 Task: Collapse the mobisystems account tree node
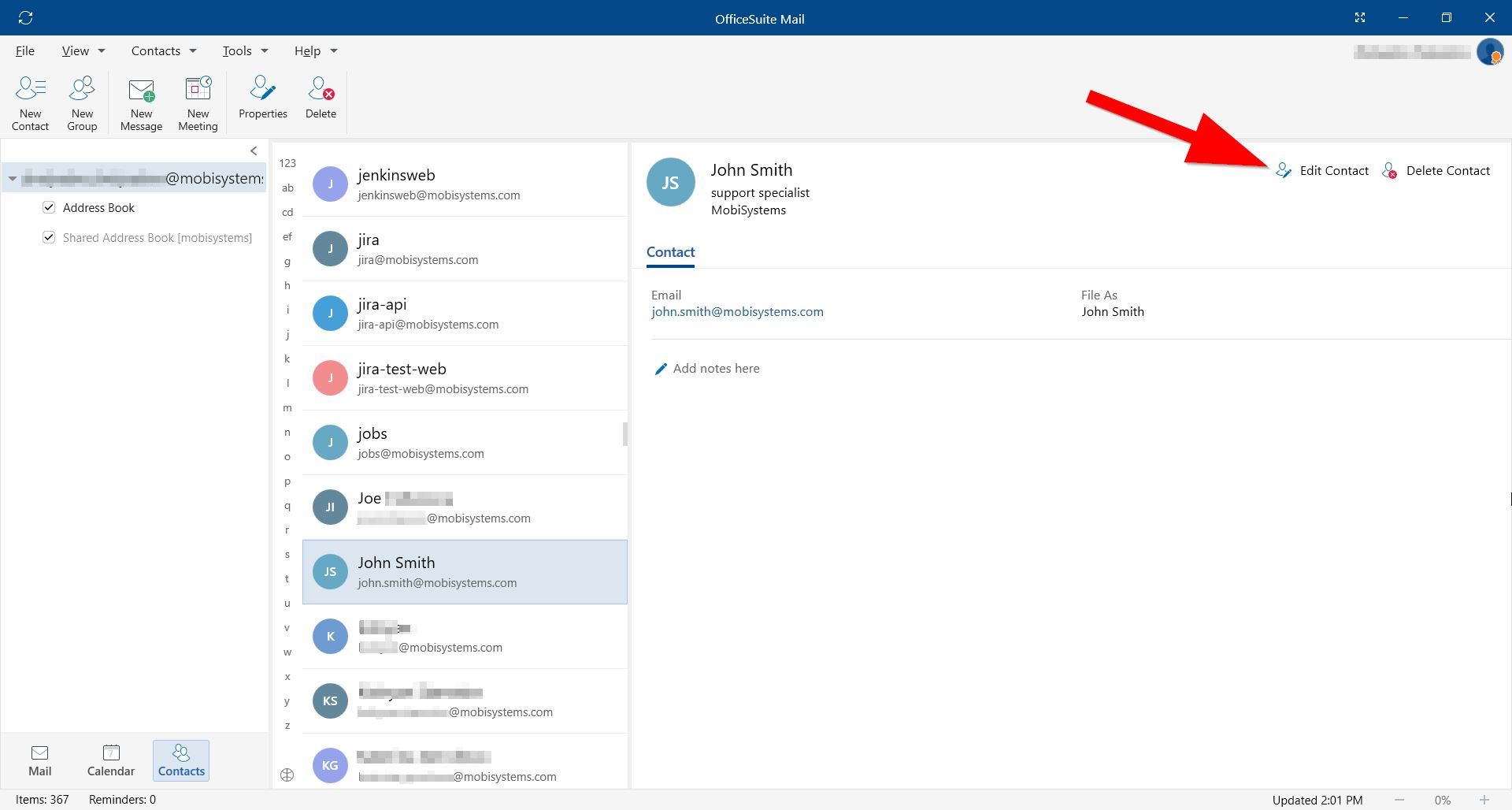tap(13, 179)
